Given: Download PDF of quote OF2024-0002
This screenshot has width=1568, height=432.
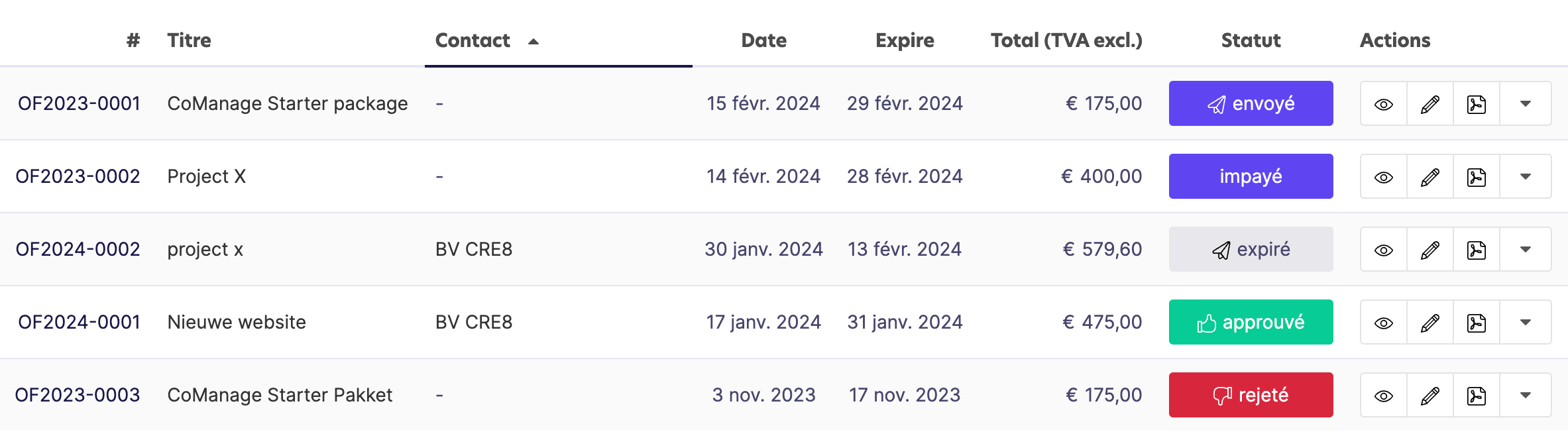Looking at the screenshot, I should [x=1477, y=250].
